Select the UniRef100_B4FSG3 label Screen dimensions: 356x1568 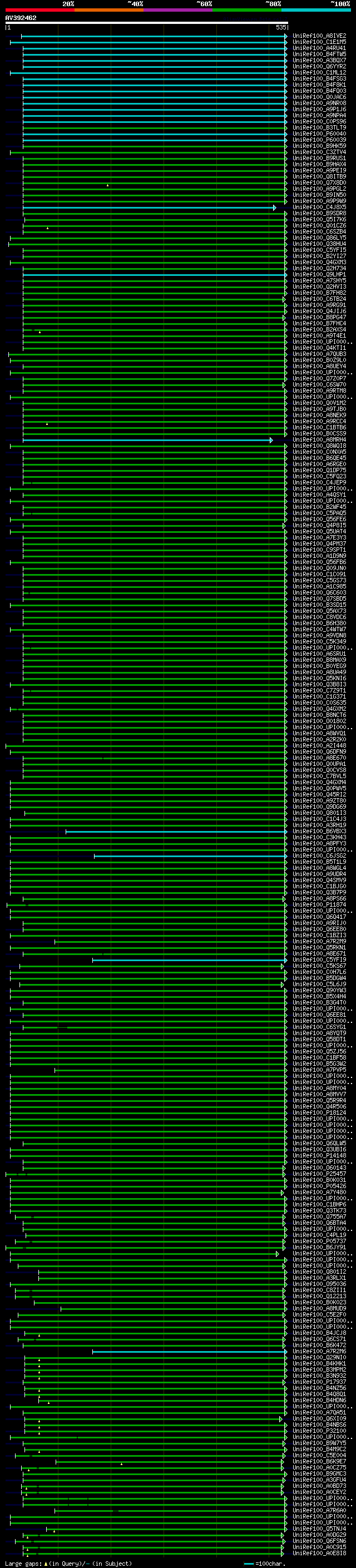319,78
